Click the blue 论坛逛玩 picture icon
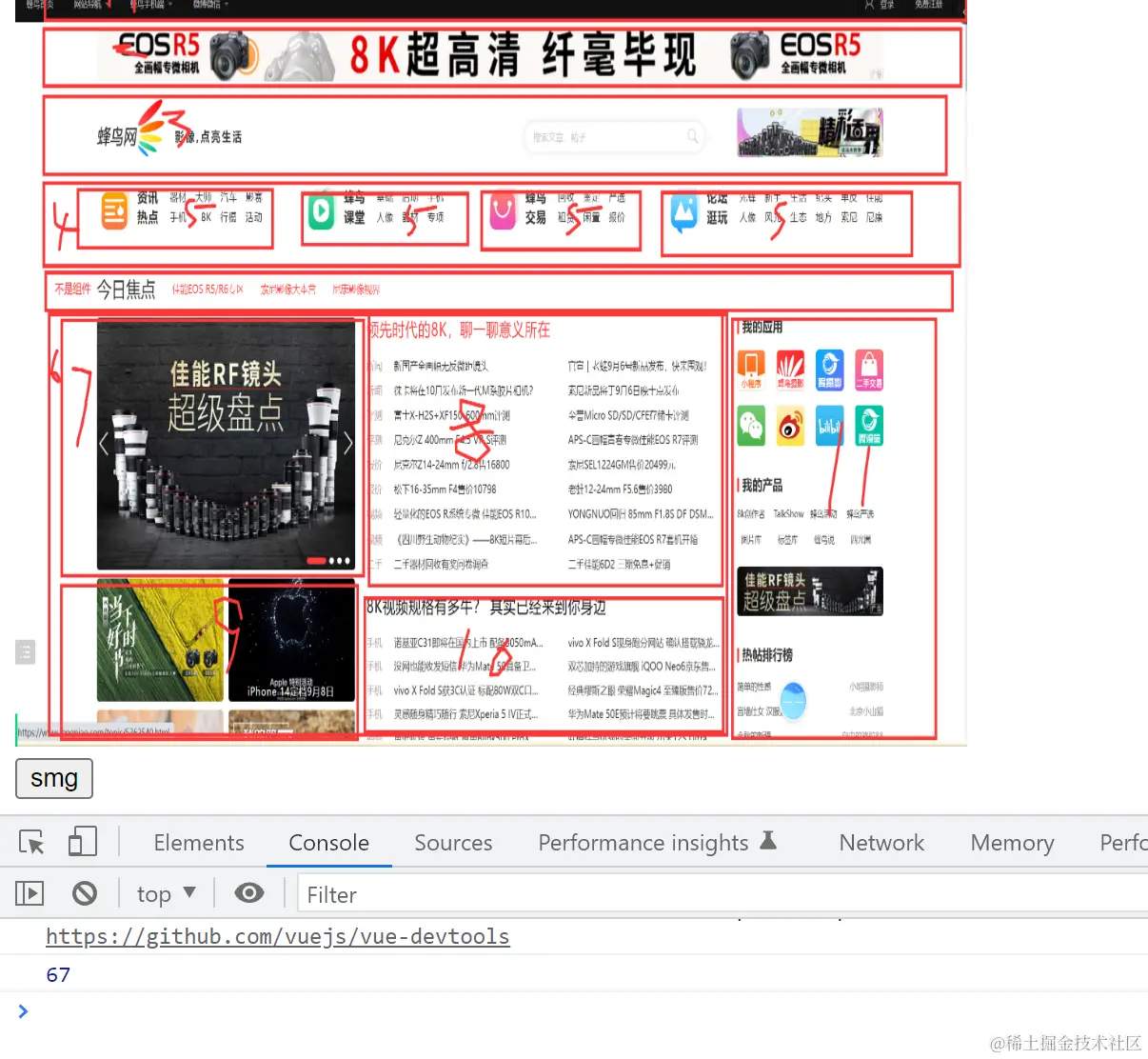Viewport: 1148px width, 1059px height. (x=684, y=212)
